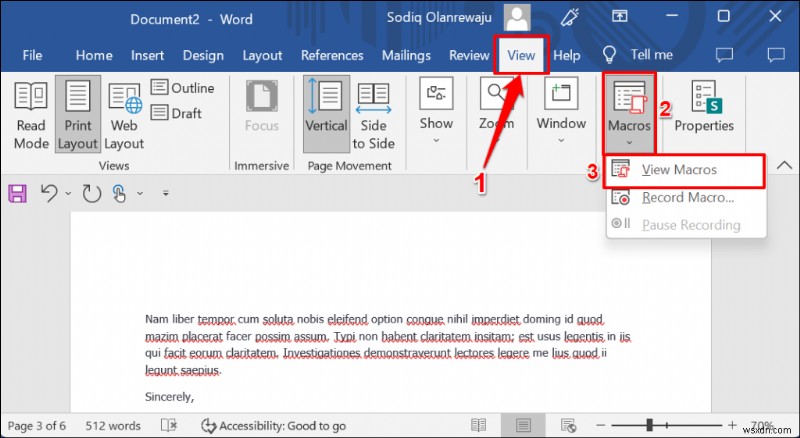The width and height of the screenshot is (800, 438).
Task: Go to the Layout tab
Action: (x=262, y=55)
